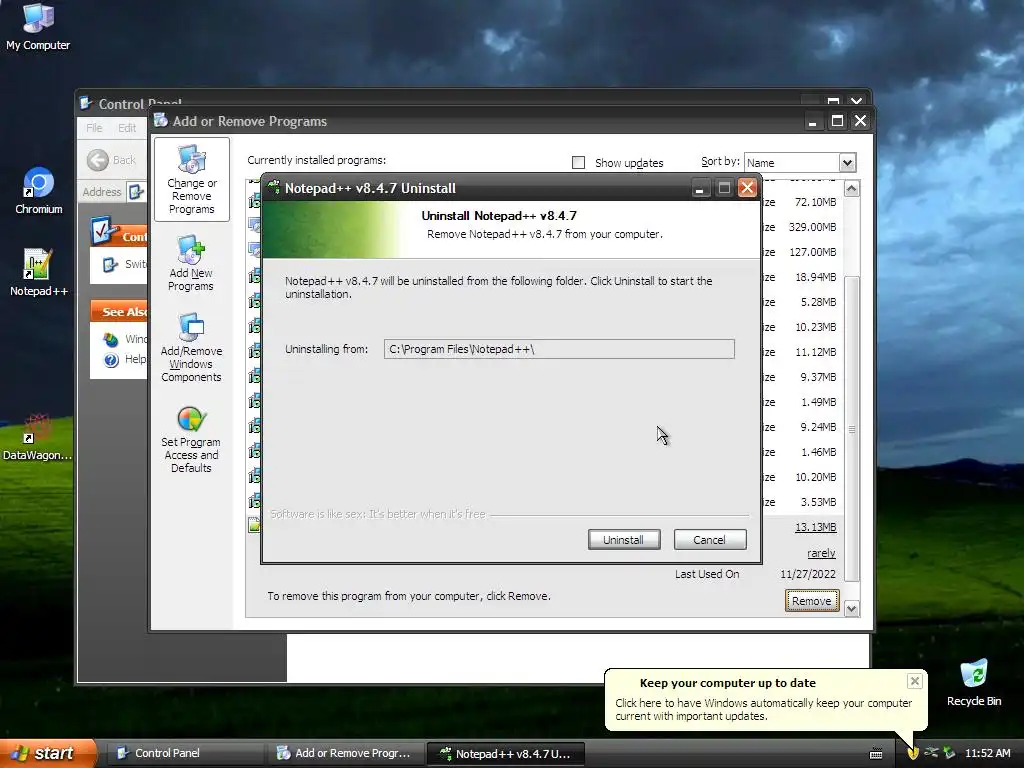Open the Sort by Name dropdown

tap(847, 163)
